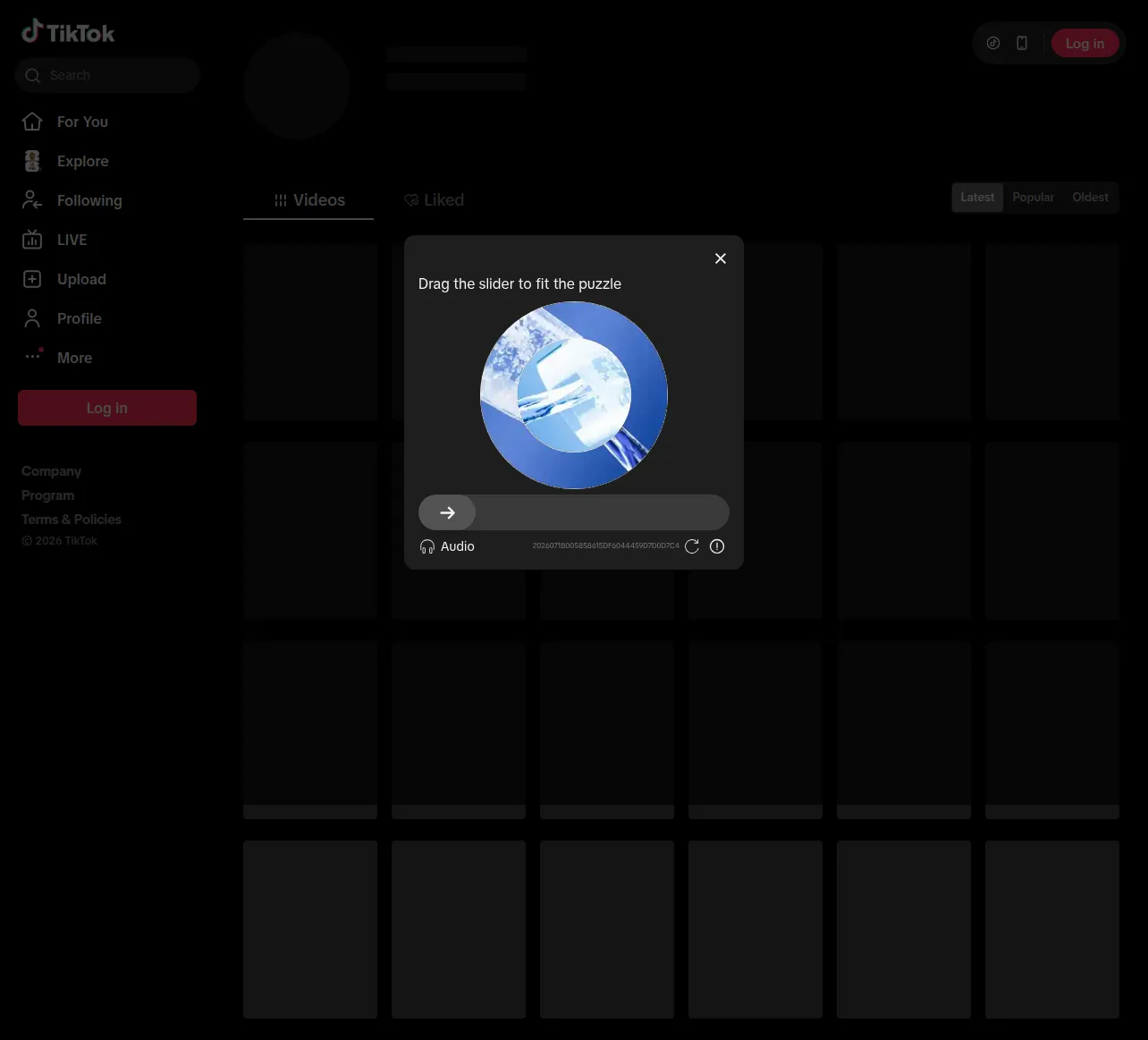Expand the Program footer link
1148x1040 pixels.
[x=47, y=495]
